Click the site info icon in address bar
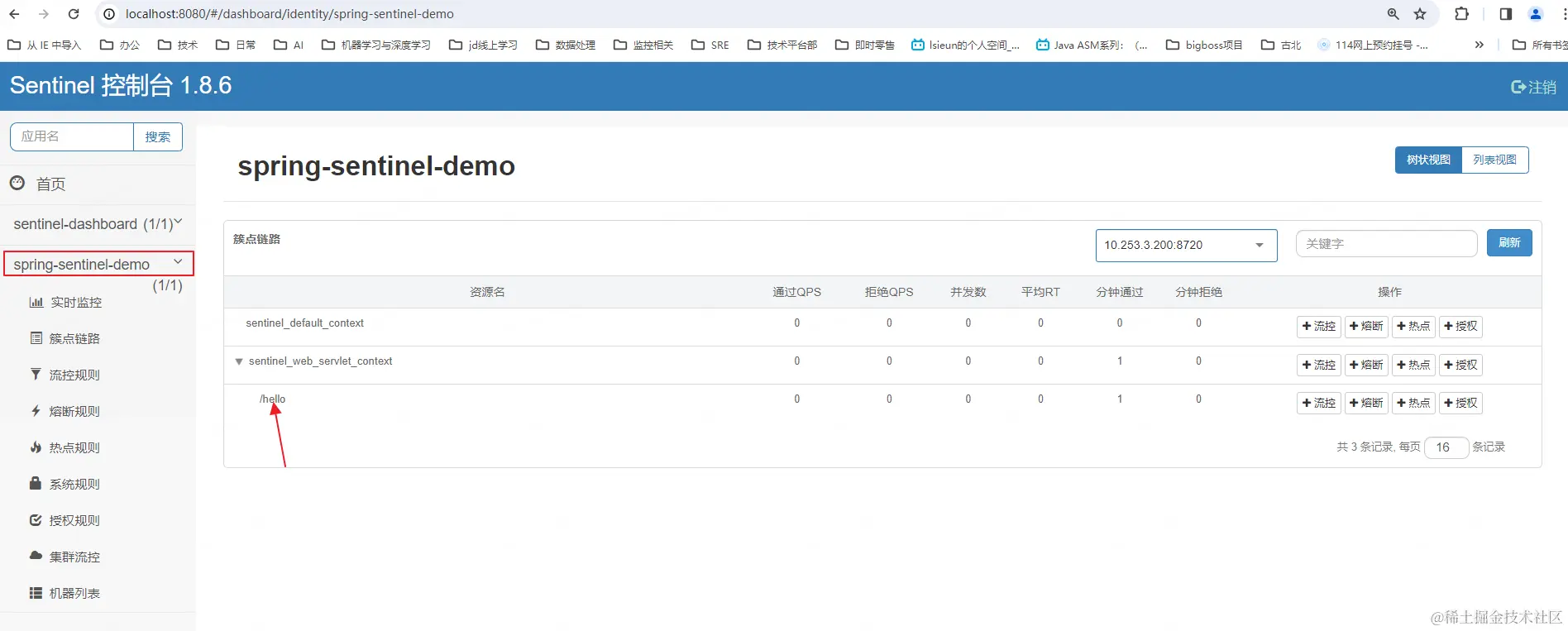 [x=108, y=14]
